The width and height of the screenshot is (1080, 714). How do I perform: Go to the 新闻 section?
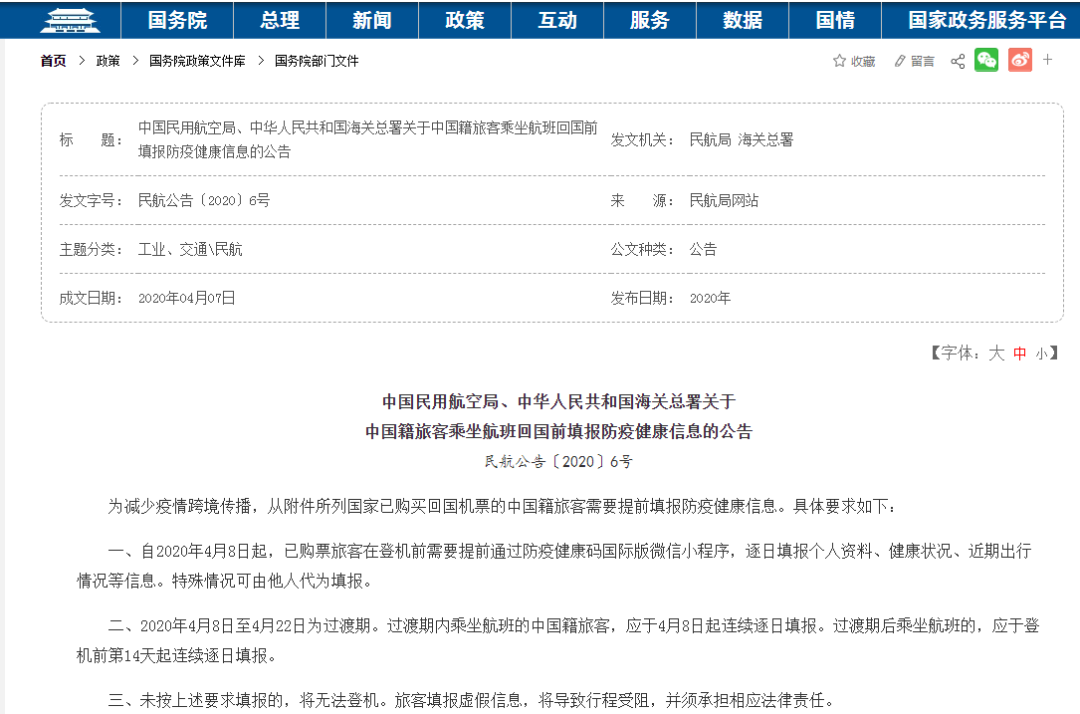pos(372,20)
